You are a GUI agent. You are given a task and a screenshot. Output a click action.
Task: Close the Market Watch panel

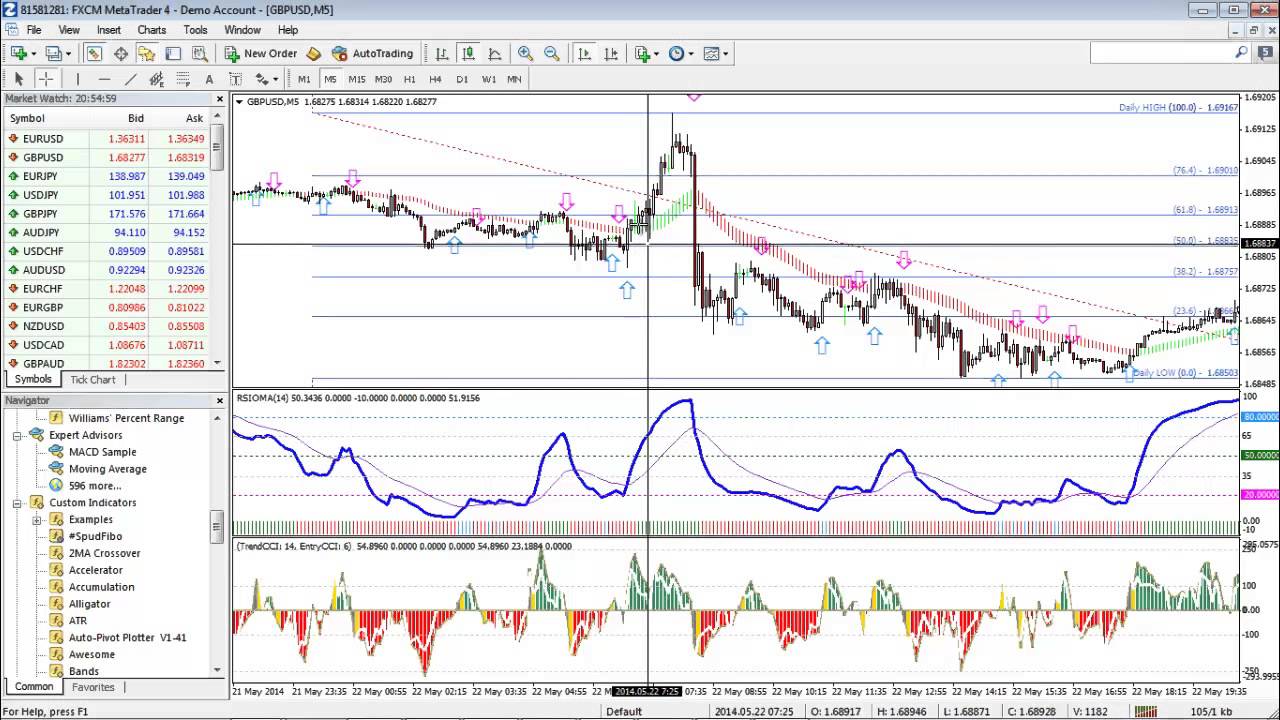click(x=220, y=99)
